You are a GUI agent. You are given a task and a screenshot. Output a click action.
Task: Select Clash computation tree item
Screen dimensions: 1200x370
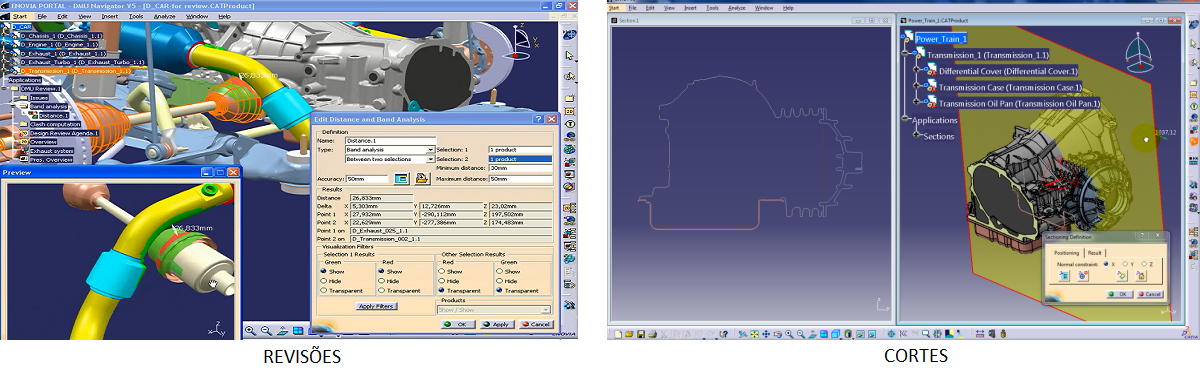click(55, 124)
